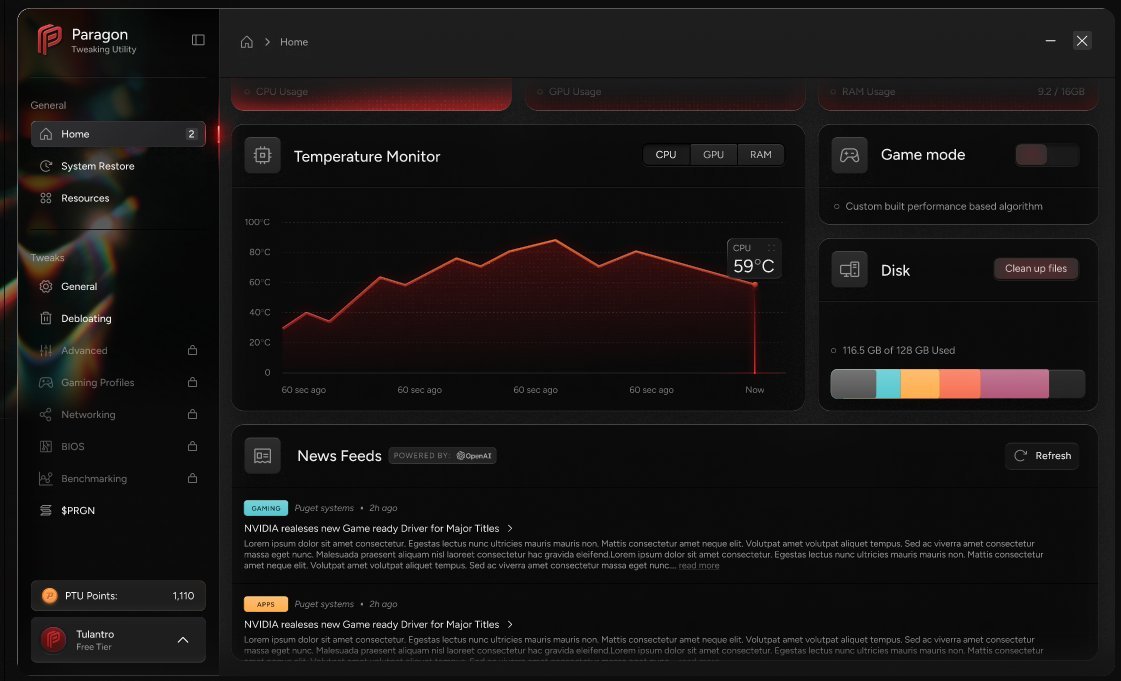Click the lock icon beside Advanced
Image resolution: width=1121 pixels, height=681 pixels.
tap(192, 350)
